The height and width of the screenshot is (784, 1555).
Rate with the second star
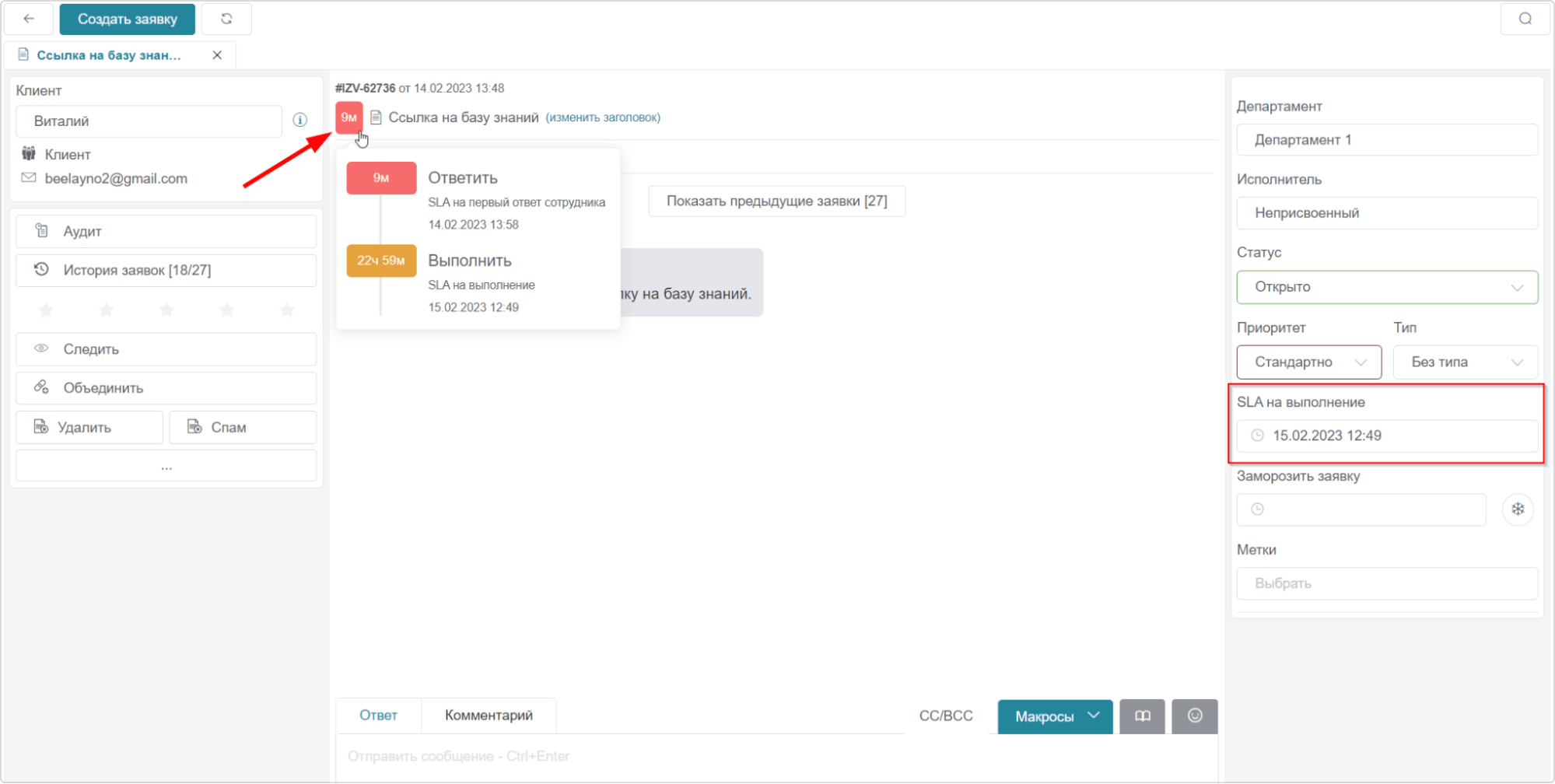click(x=107, y=310)
